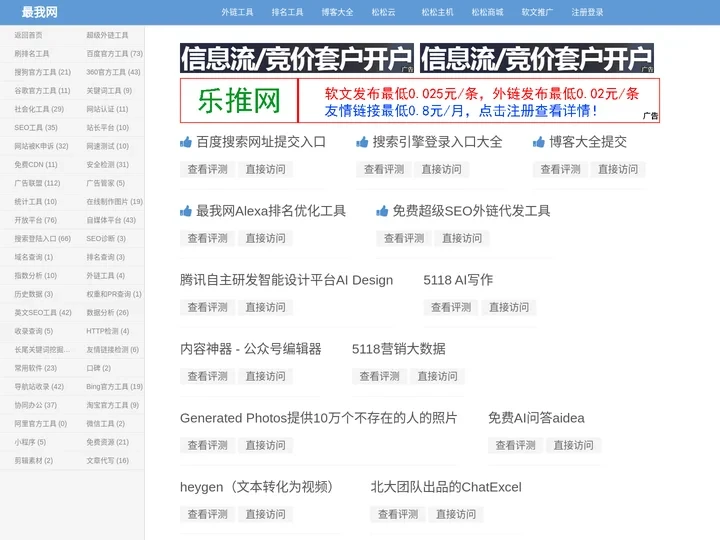Click 查看评测 under 搜索引擎登录入口大全
This screenshot has height=540, width=720.
[384, 169]
